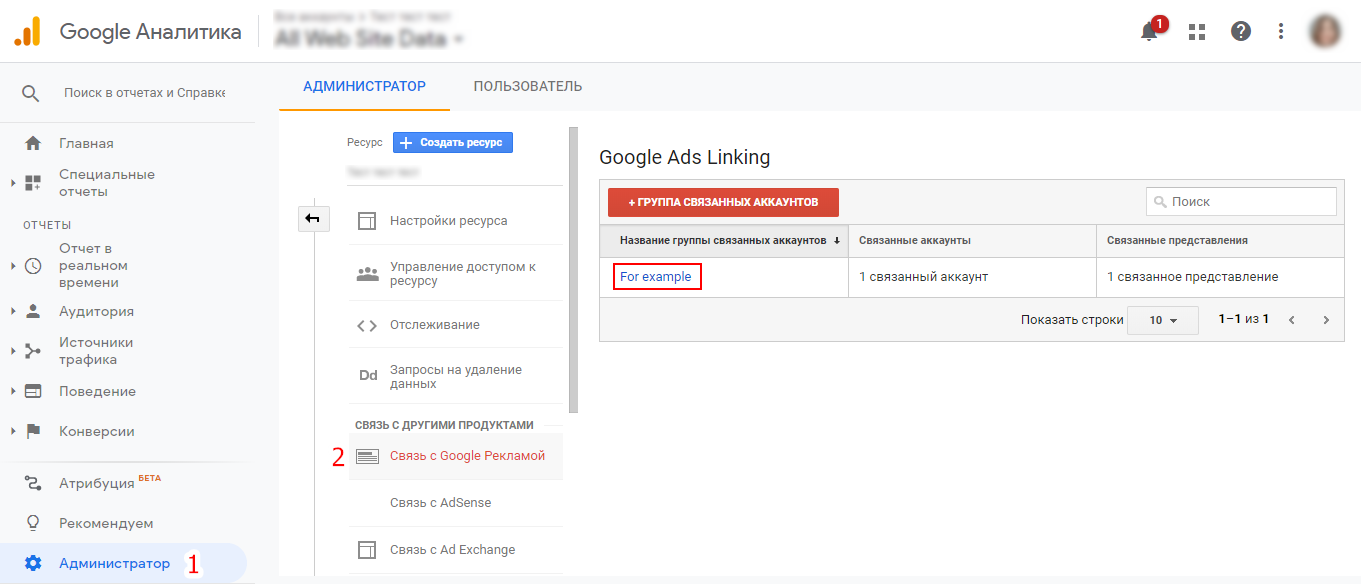Click the Поиск в отчетах и Справке field
This screenshot has width=1361, height=584.
(144, 92)
